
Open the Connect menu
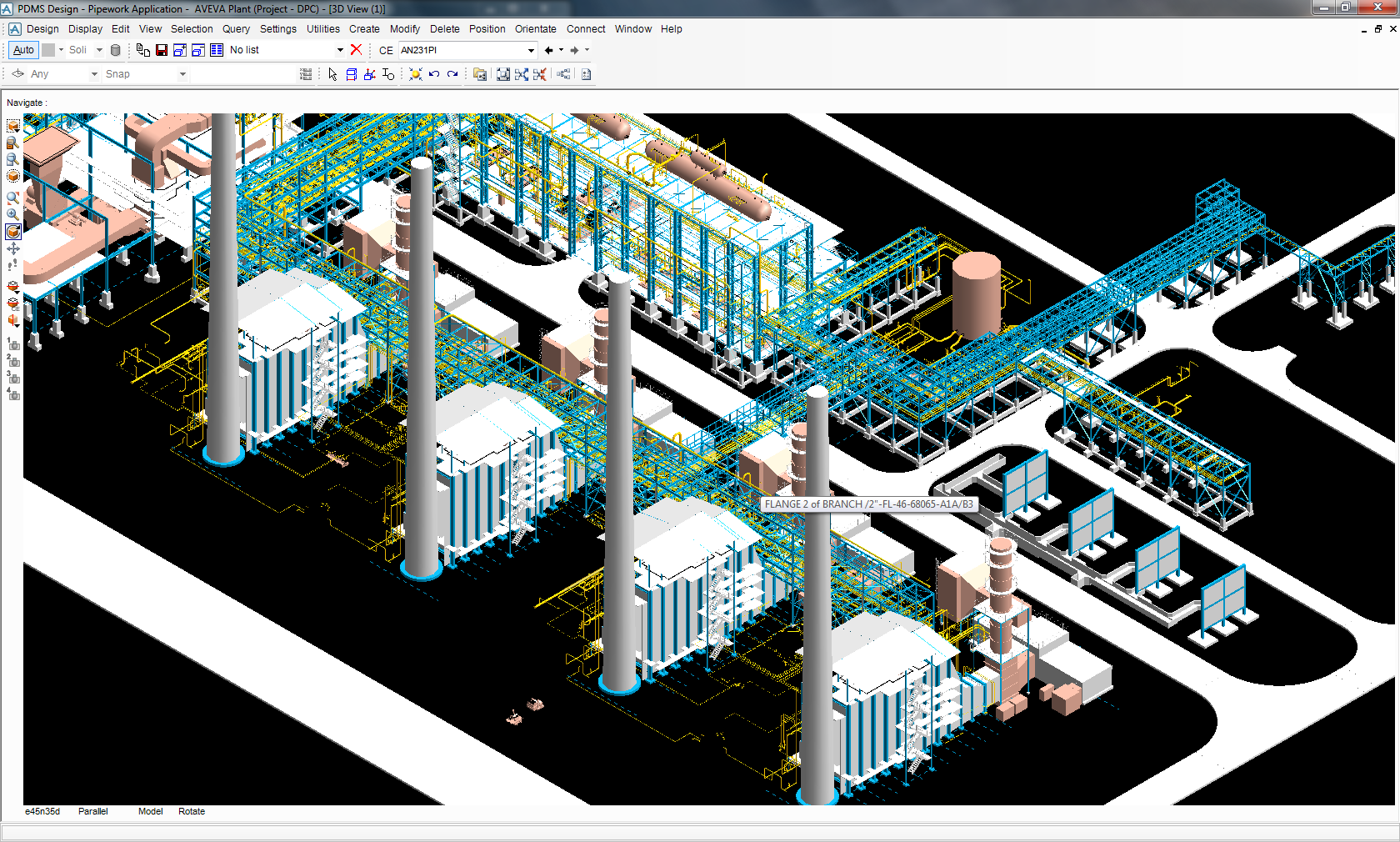[586, 28]
